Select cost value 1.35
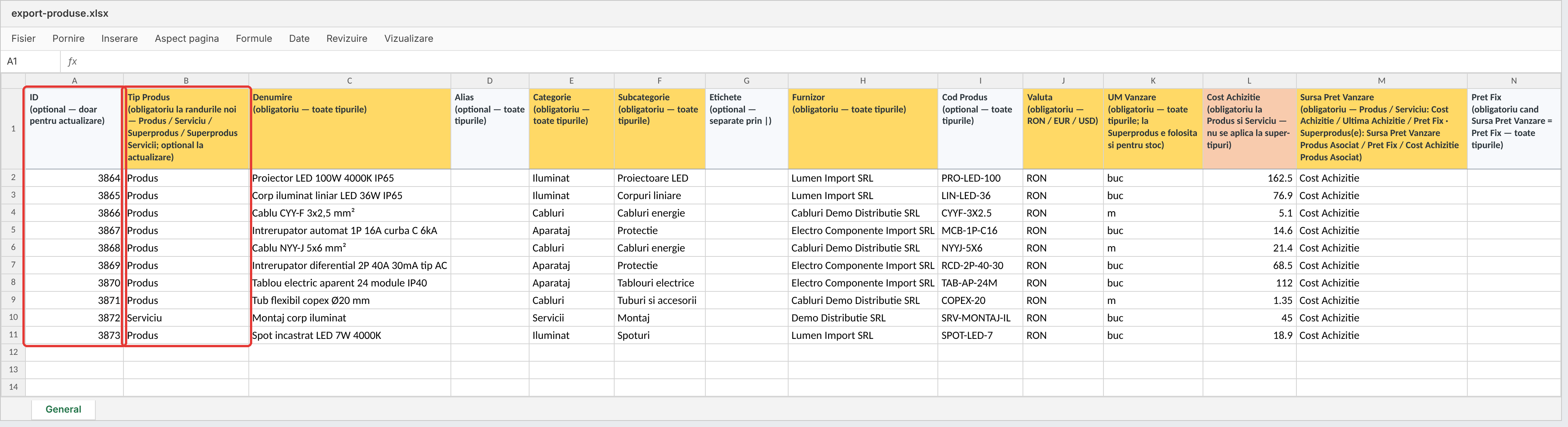This screenshot has height=427, width=1568. [1249, 300]
